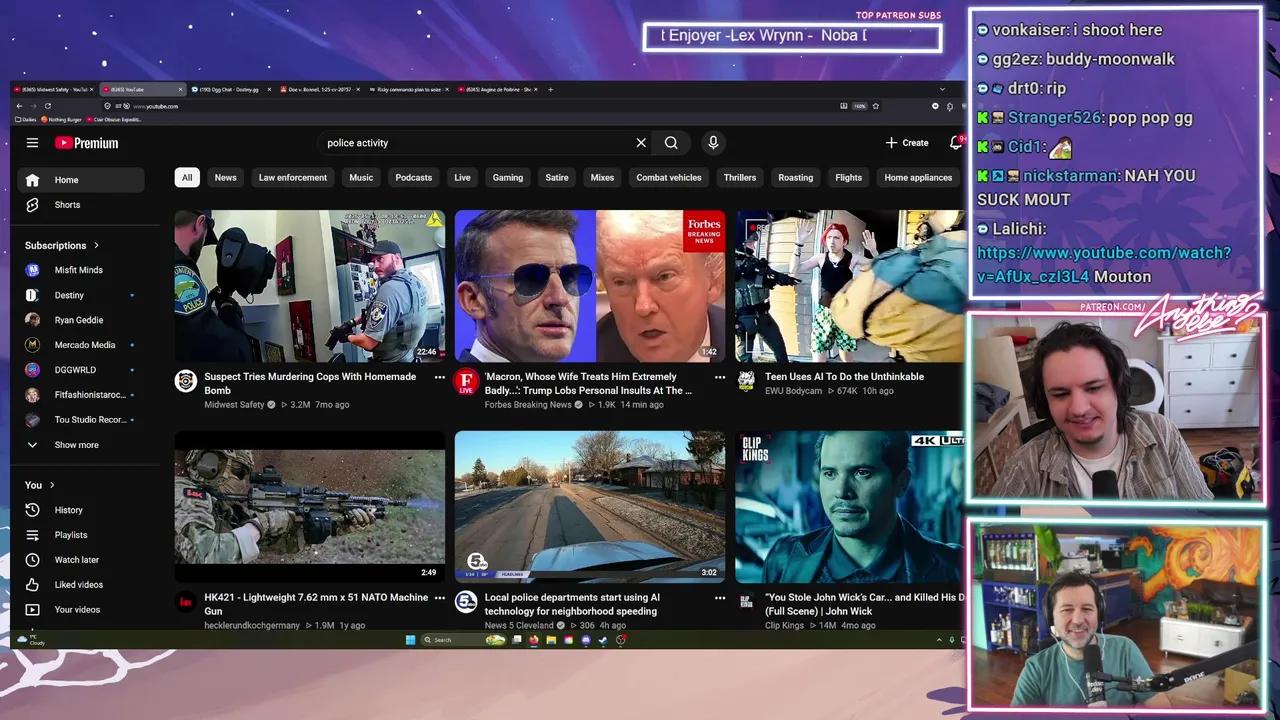
Task: Select the Gaming filter chip
Action: (508, 178)
